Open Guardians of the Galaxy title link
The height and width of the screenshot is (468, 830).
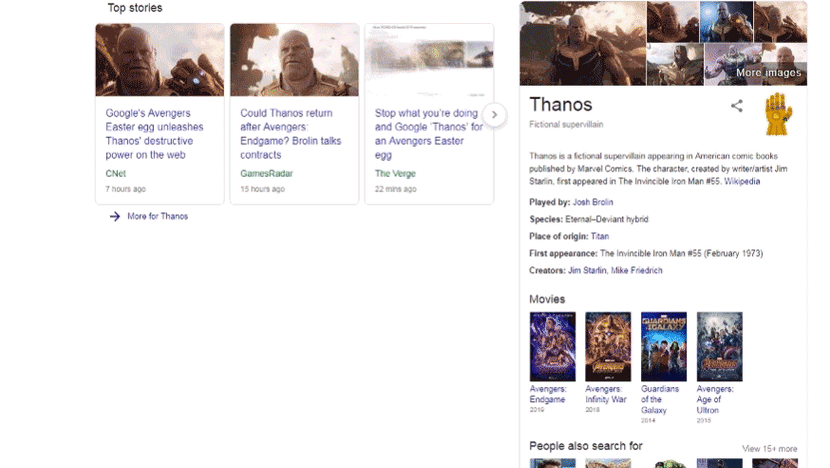pyautogui.click(x=660, y=399)
